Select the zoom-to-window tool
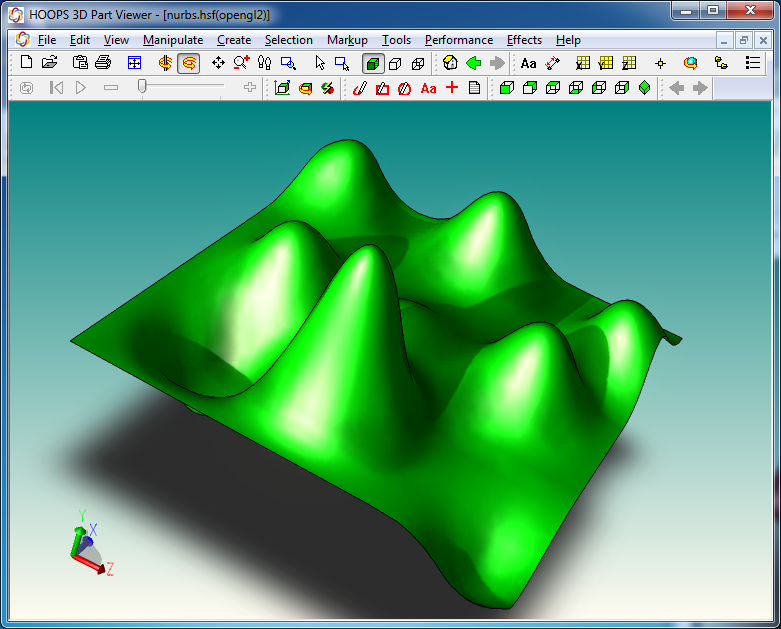The image size is (781, 629). coord(288,63)
